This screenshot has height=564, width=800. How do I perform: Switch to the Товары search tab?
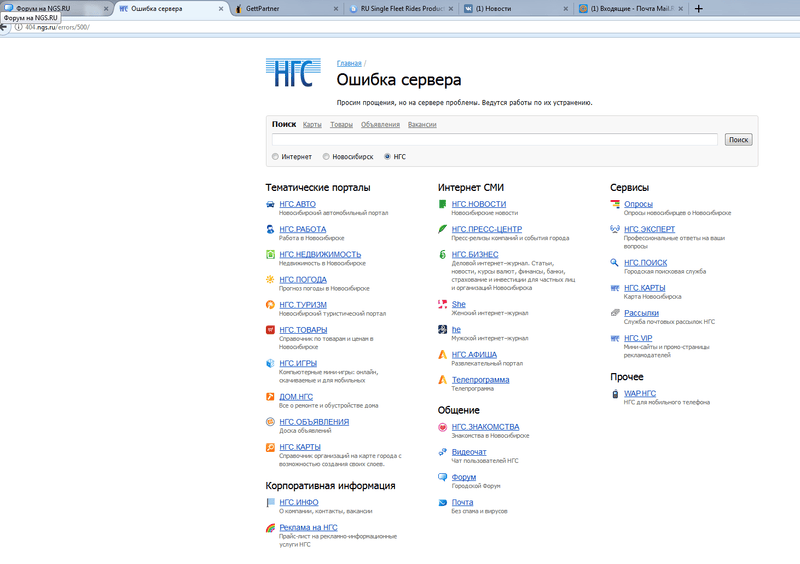(341, 125)
